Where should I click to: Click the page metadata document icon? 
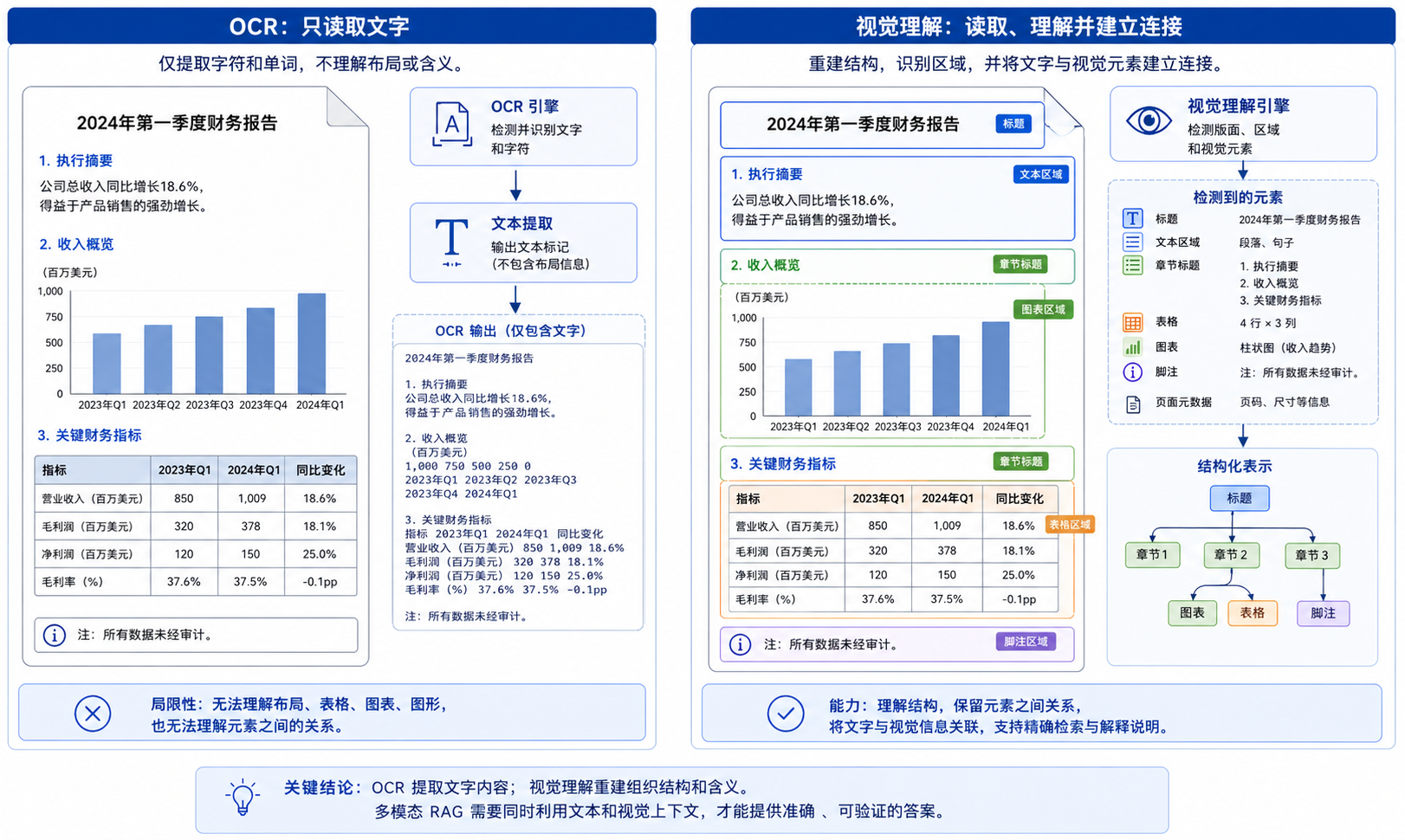[x=1132, y=404]
